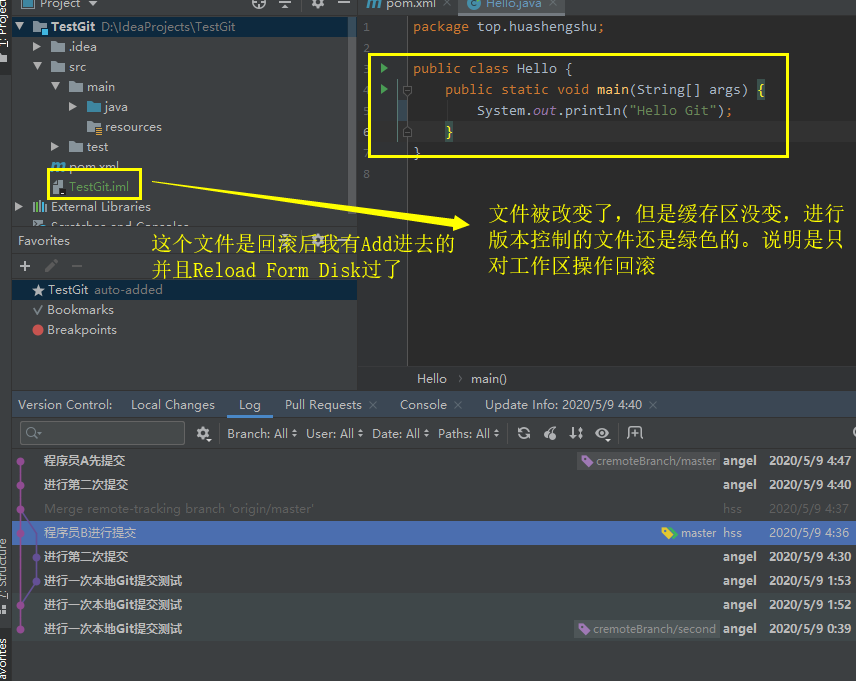The image size is (856, 681).
Task: Click main() in the editor breadcrumb
Action: 489,378
